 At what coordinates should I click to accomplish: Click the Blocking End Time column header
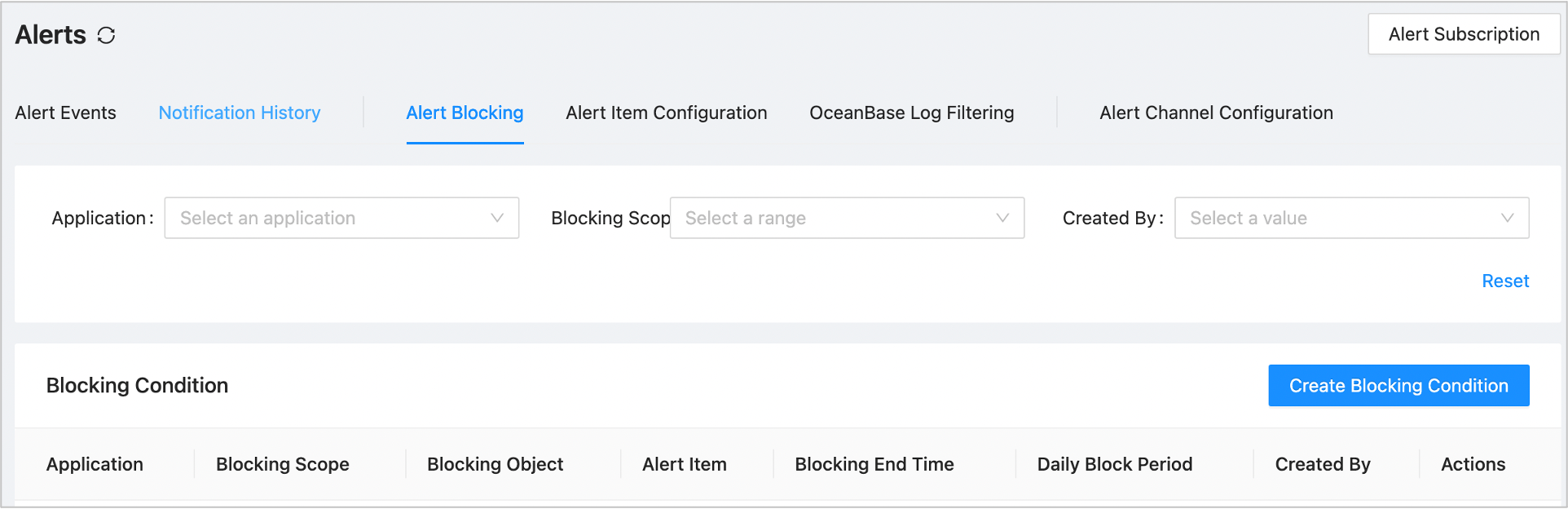[874, 464]
